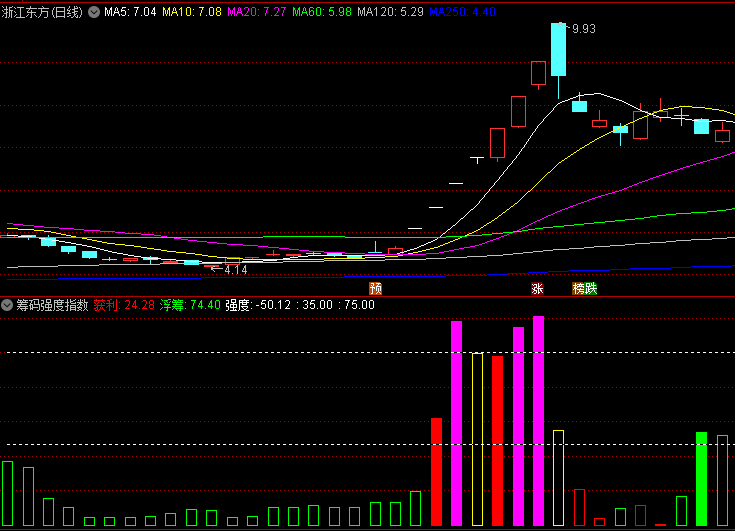Click the 浮筹: 74.40 value
The image size is (735, 531).
pos(190,306)
